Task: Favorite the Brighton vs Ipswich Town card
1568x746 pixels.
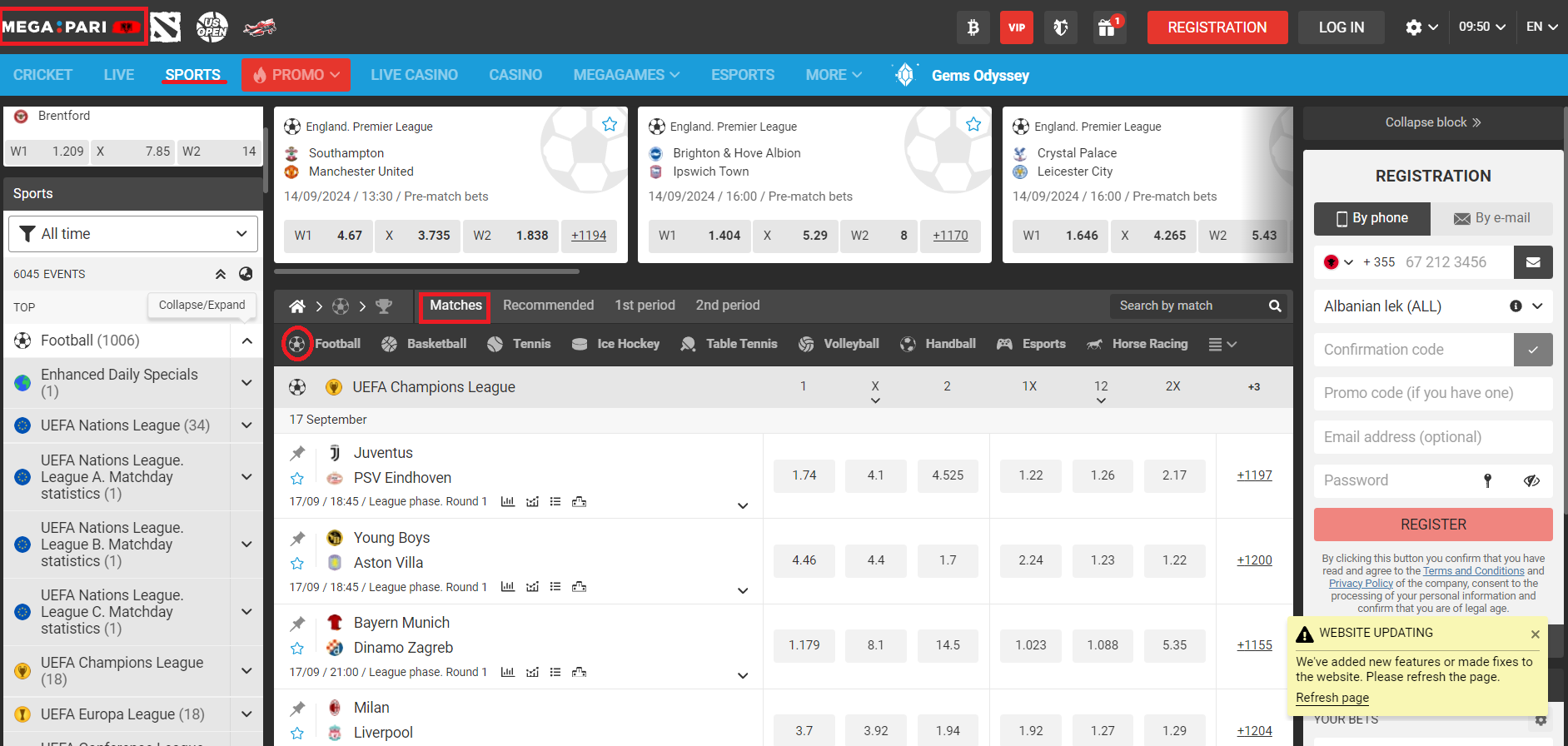Action: click(x=973, y=124)
